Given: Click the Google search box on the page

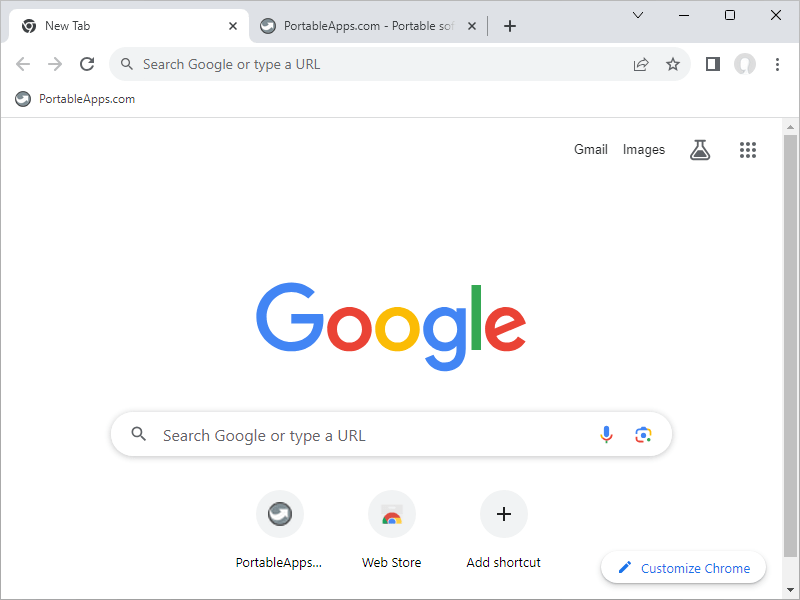Looking at the screenshot, I should click(370, 435).
